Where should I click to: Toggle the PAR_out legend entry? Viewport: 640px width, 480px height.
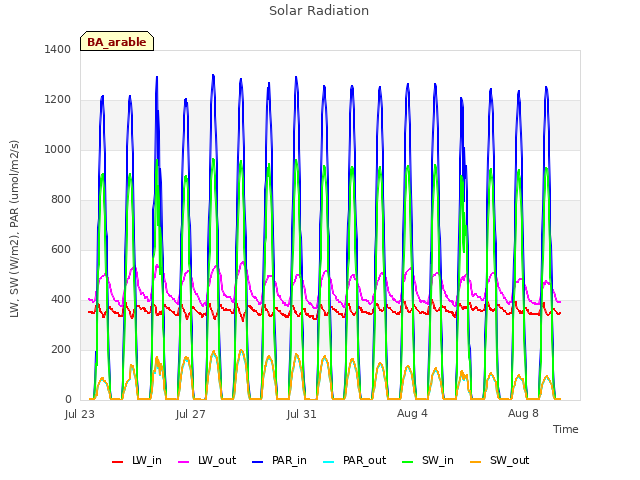[x=355, y=461]
